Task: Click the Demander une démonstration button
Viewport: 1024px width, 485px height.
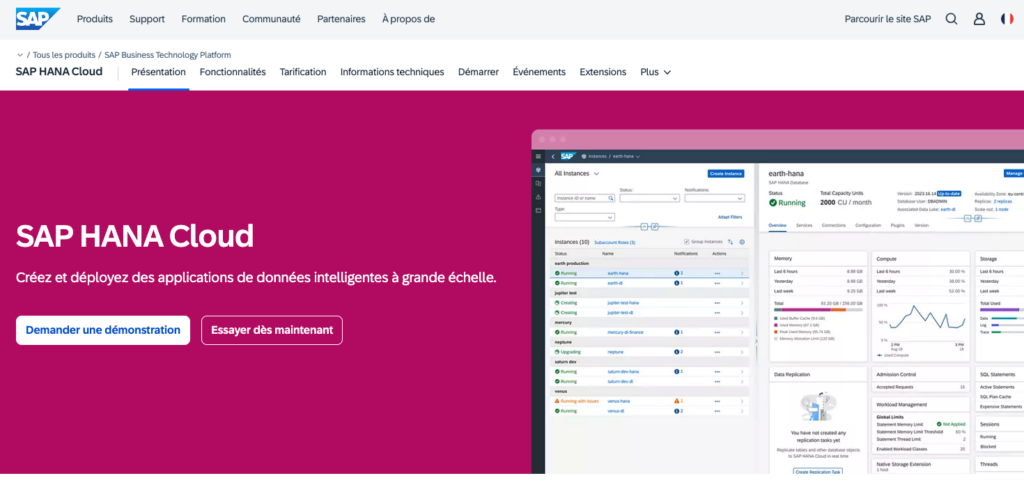Action: point(103,330)
